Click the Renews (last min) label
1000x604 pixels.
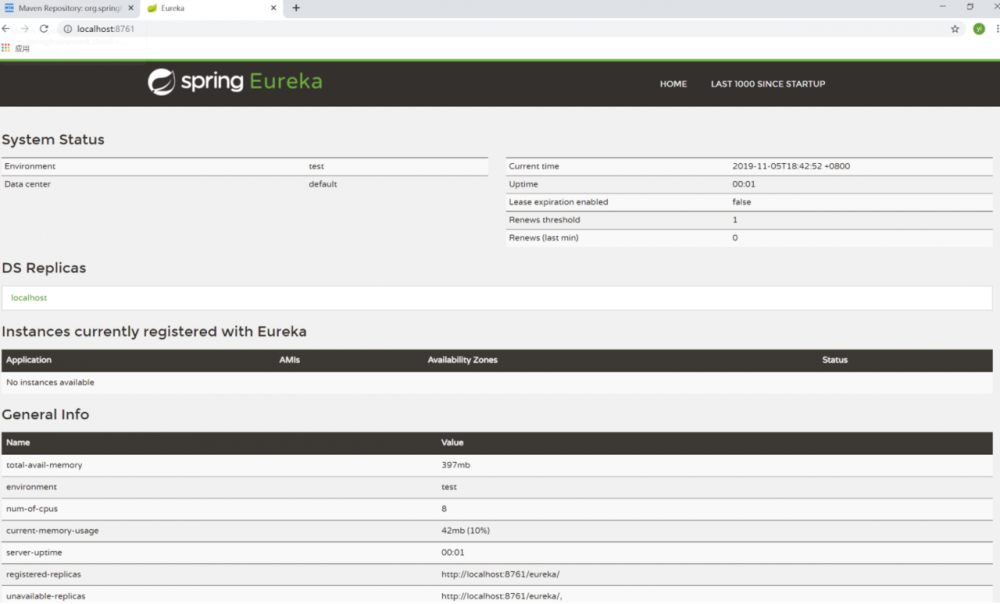[543, 238]
